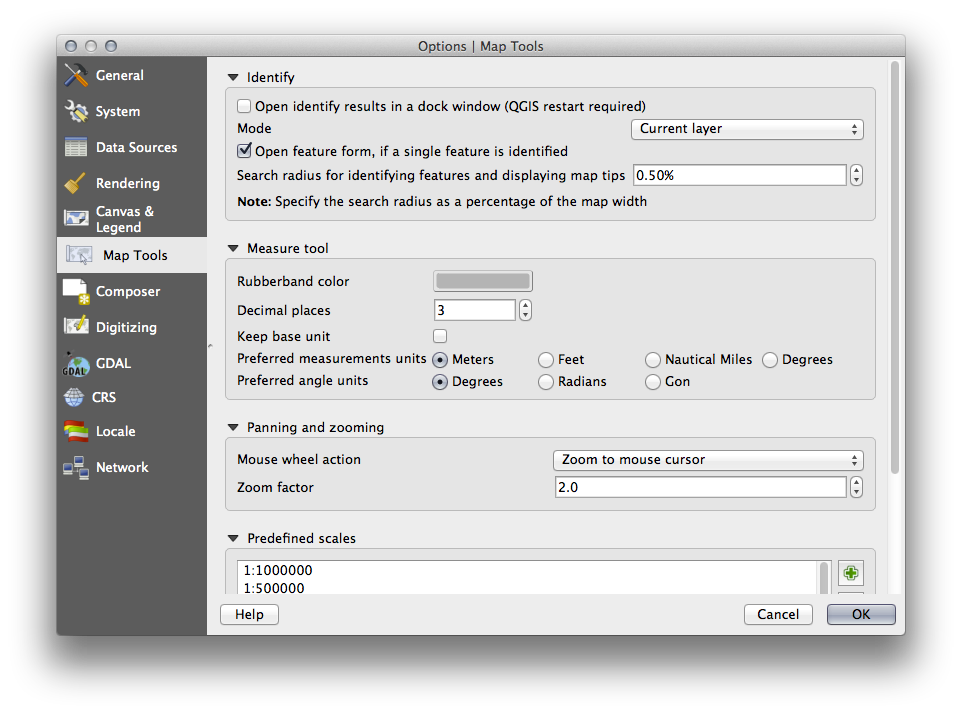Open Data Sources table icon
Screen dimensions: 962x714
point(76,148)
